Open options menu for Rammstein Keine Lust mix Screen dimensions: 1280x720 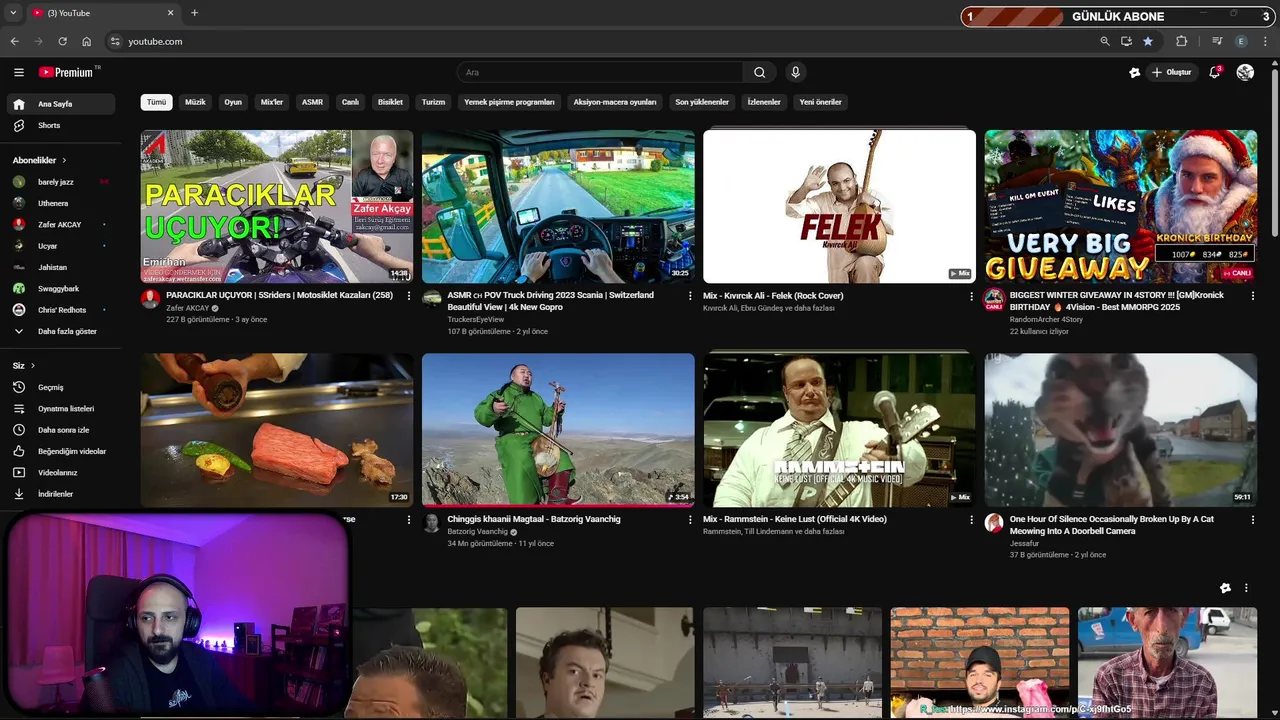point(970,520)
